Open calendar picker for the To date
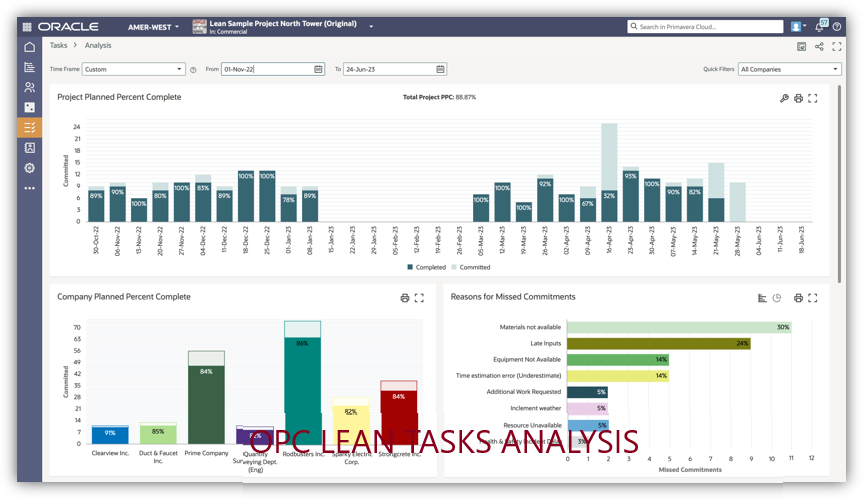 [x=440, y=69]
